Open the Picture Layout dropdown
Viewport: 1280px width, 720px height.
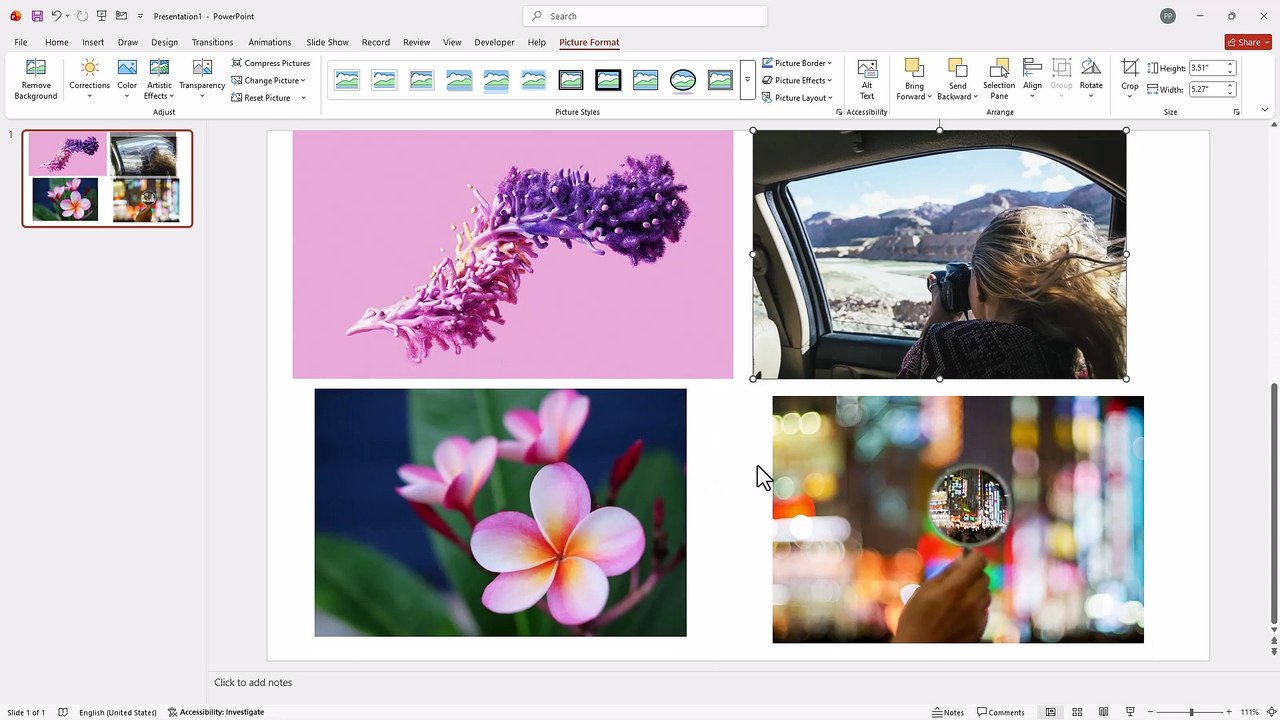point(797,98)
